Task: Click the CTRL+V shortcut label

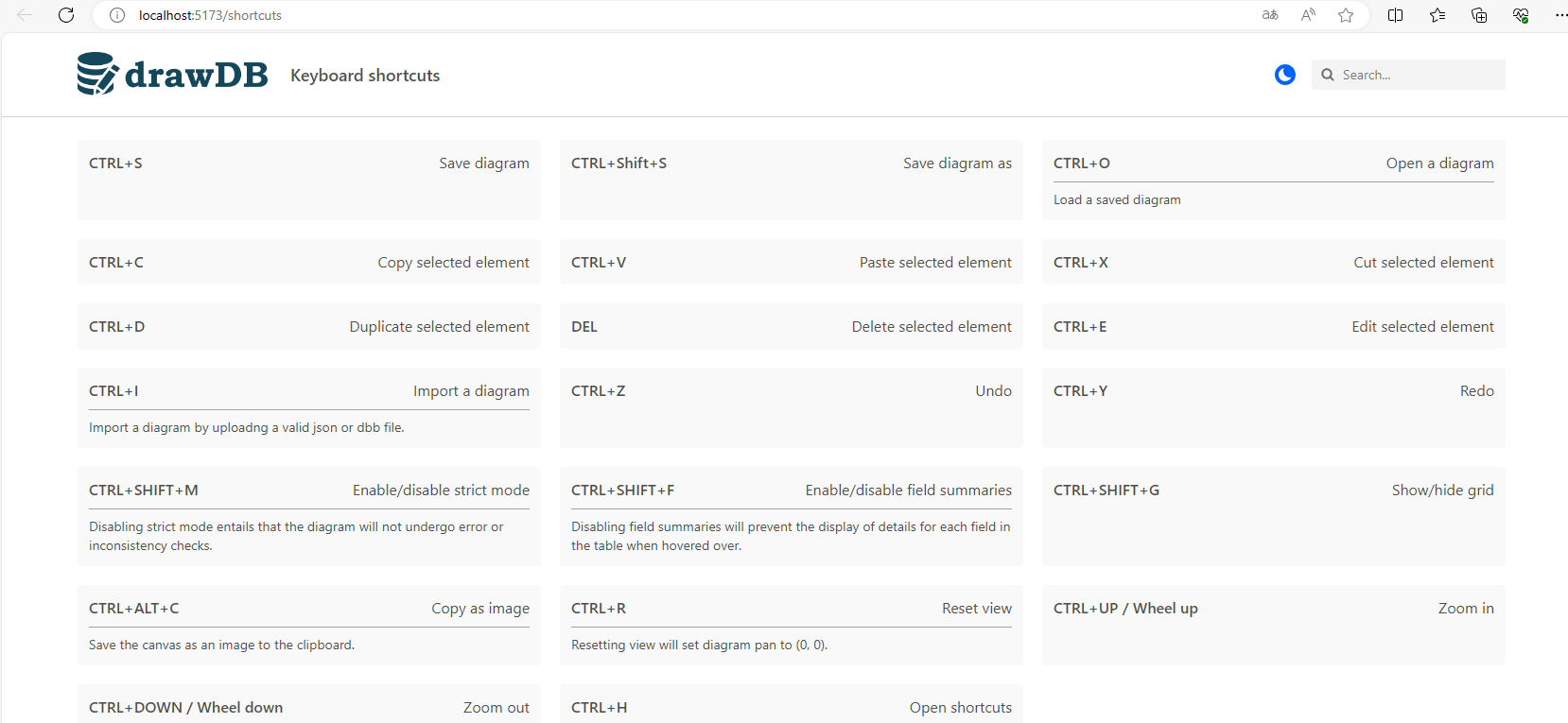Action: (x=599, y=263)
